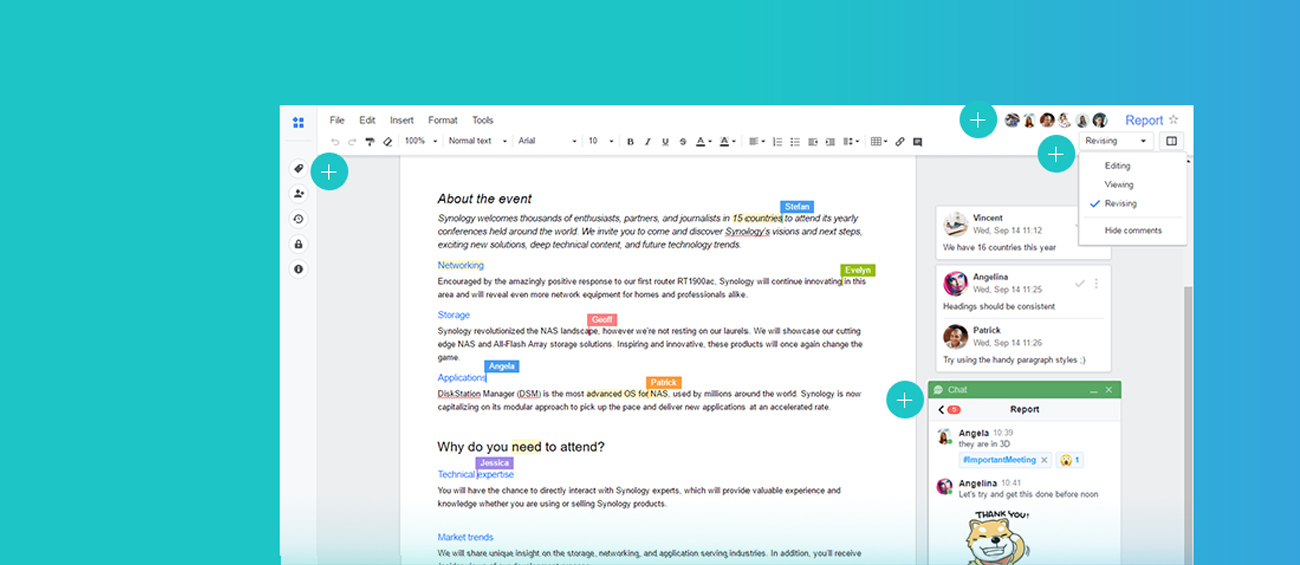Viewport: 1300px width, 565px height.
Task: Click the #ImportantMeeting hashtag
Action: point(999,460)
